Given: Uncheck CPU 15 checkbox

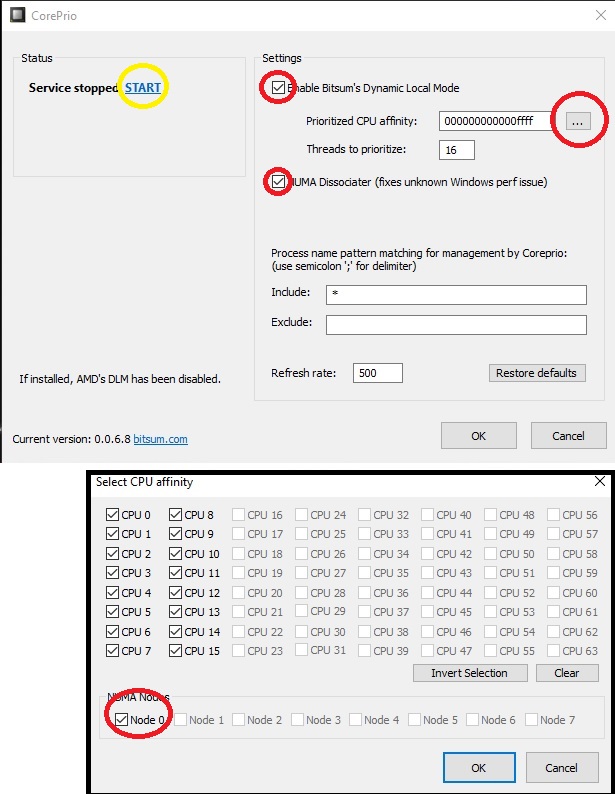Looking at the screenshot, I should click(176, 651).
